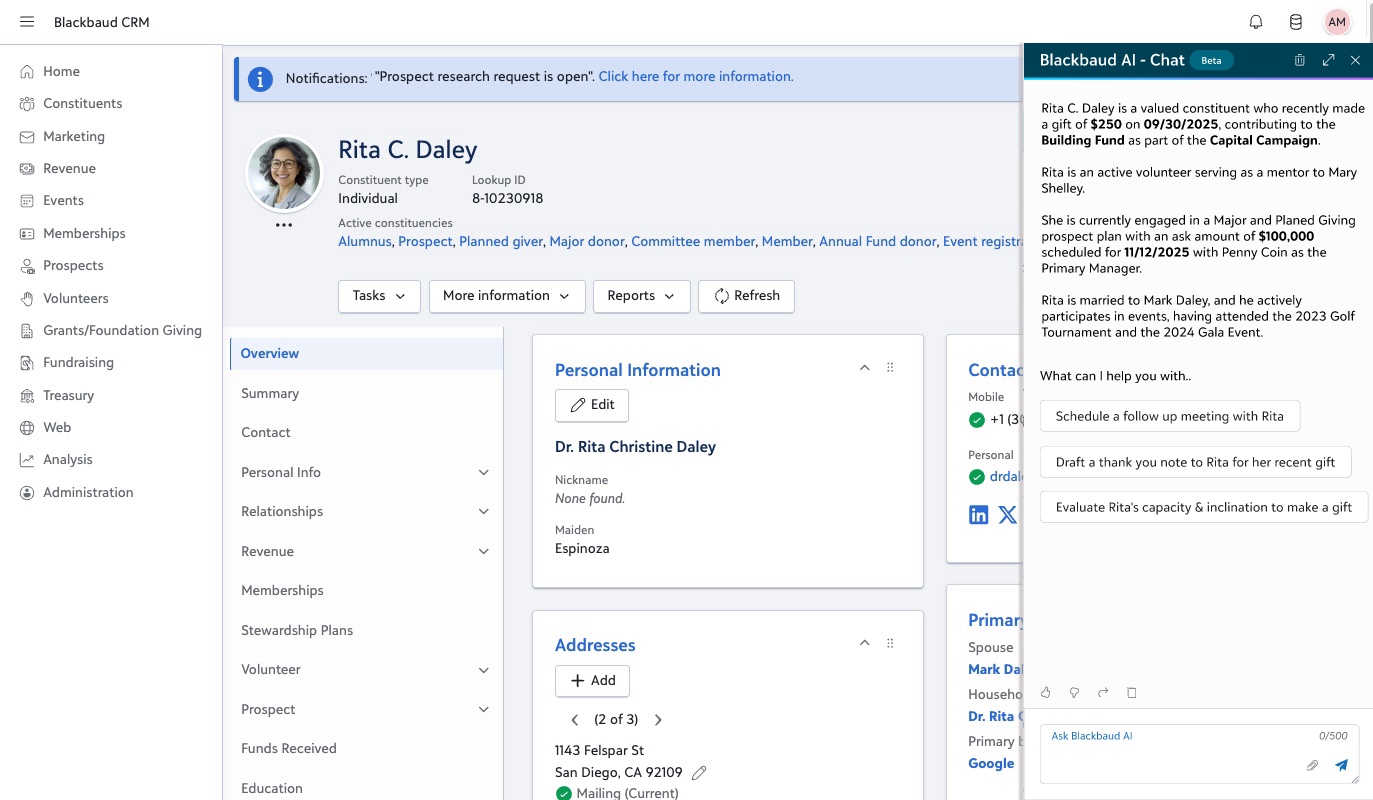1373x800 pixels.
Task: Open the Alumnus constituency link
Action: point(365,242)
